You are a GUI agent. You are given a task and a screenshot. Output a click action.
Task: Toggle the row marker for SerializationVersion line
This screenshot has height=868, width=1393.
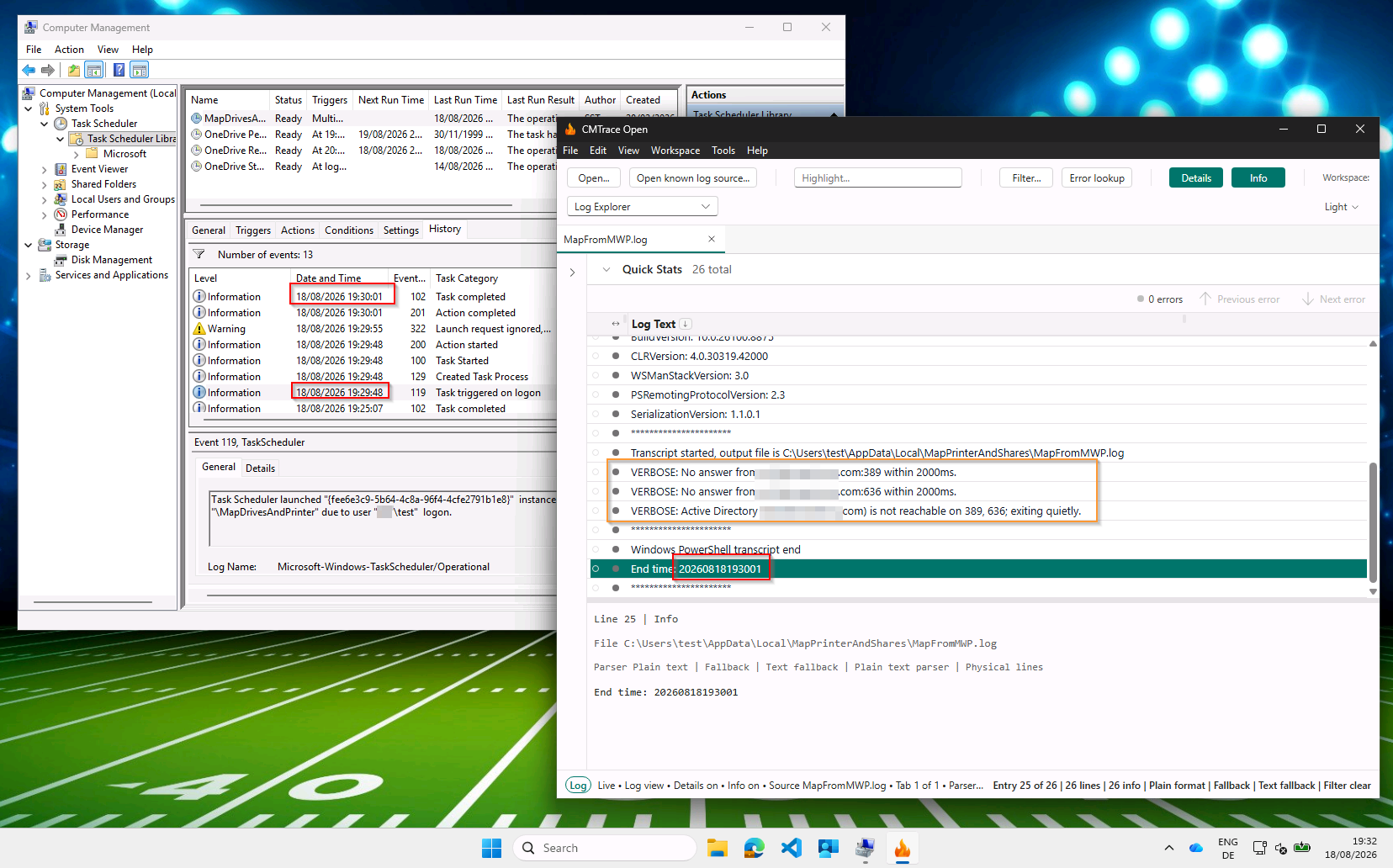tap(596, 414)
